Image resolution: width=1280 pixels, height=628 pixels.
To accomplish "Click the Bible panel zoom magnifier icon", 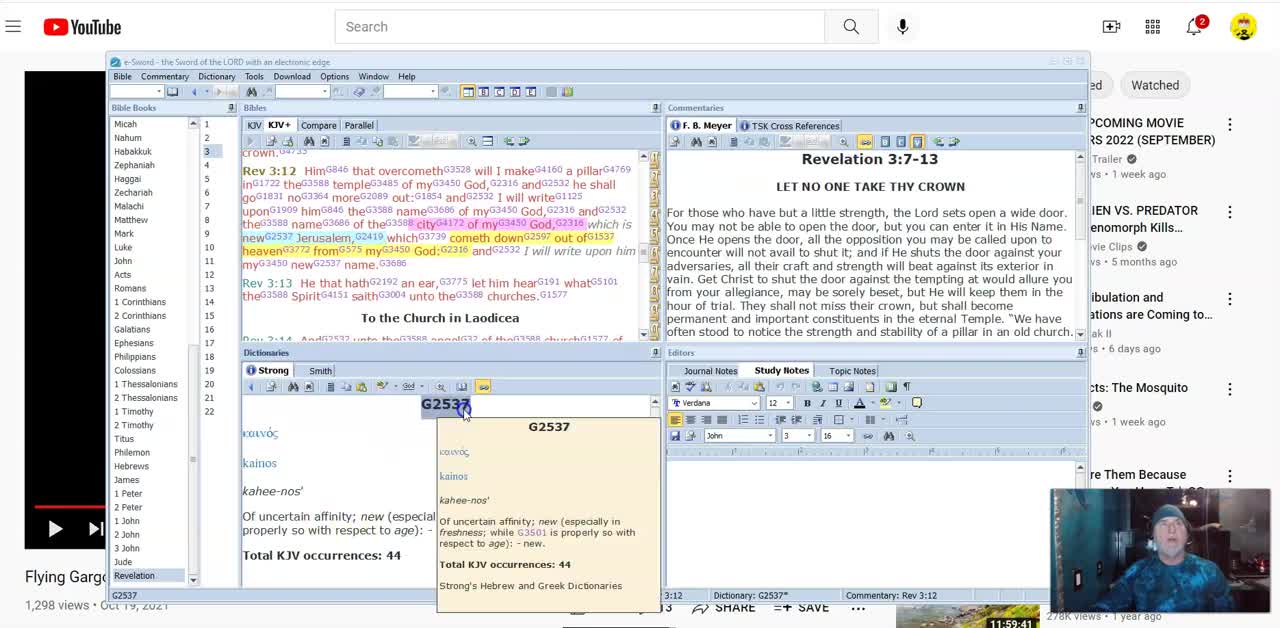I will point(471,141).
